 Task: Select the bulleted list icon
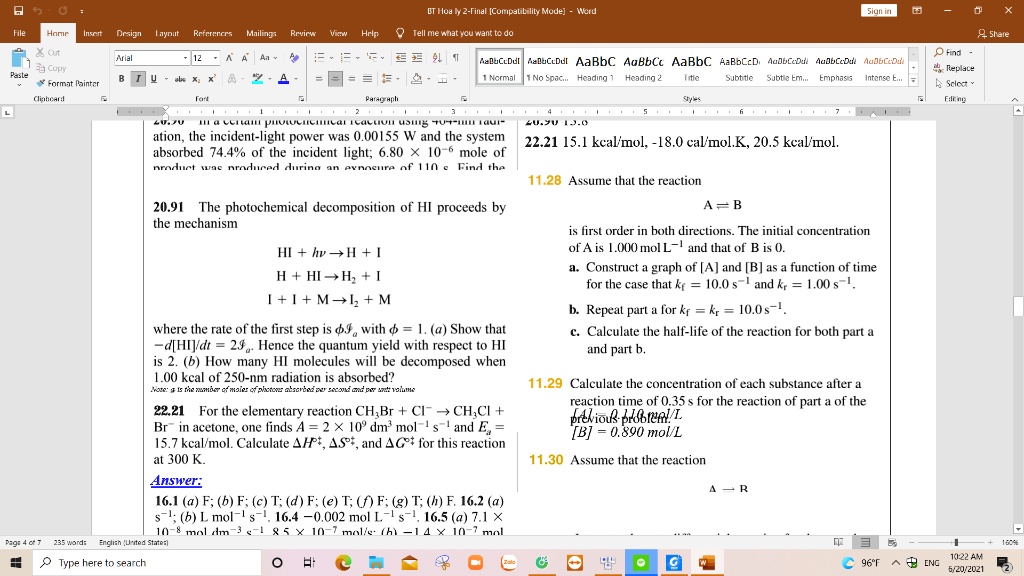coord(320,59)
